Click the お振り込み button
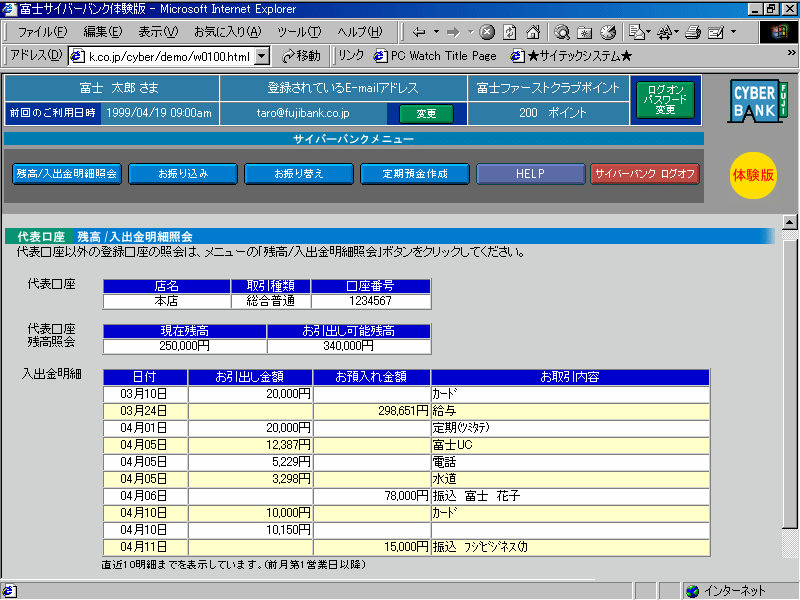Screen dimensions: 800x600 coord(183,174)
